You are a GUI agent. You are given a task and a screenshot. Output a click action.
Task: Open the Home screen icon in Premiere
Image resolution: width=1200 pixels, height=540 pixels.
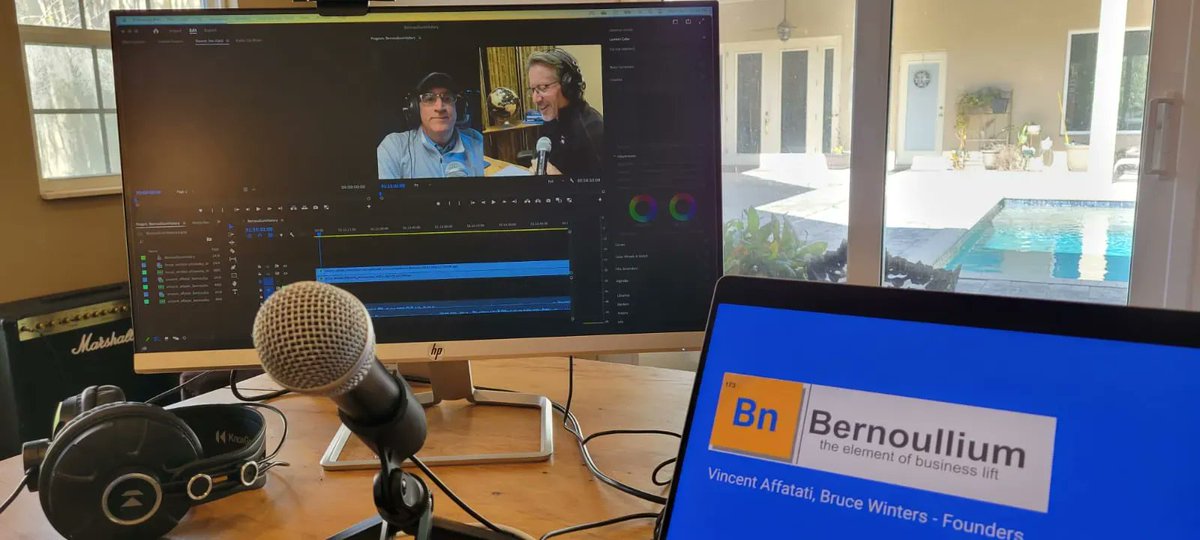[x=156, y=31]
